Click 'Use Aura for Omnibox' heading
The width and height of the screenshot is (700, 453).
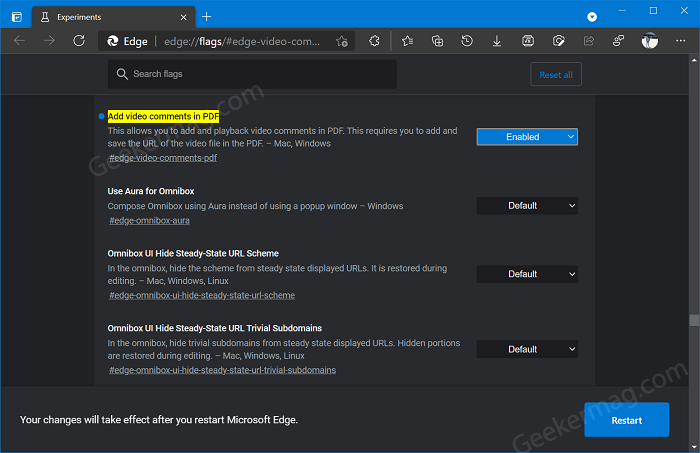coord(151,191)
